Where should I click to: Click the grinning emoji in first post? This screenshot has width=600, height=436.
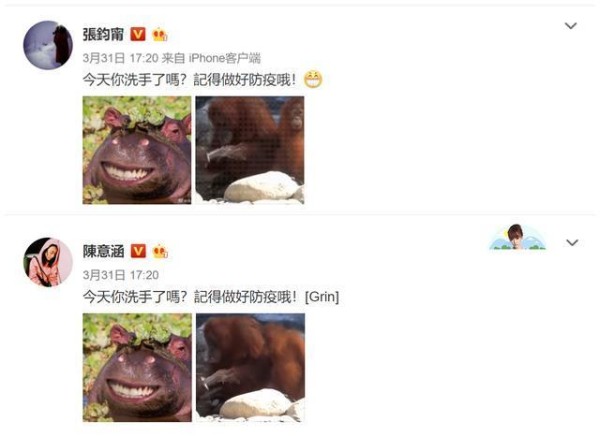[313, 80]
